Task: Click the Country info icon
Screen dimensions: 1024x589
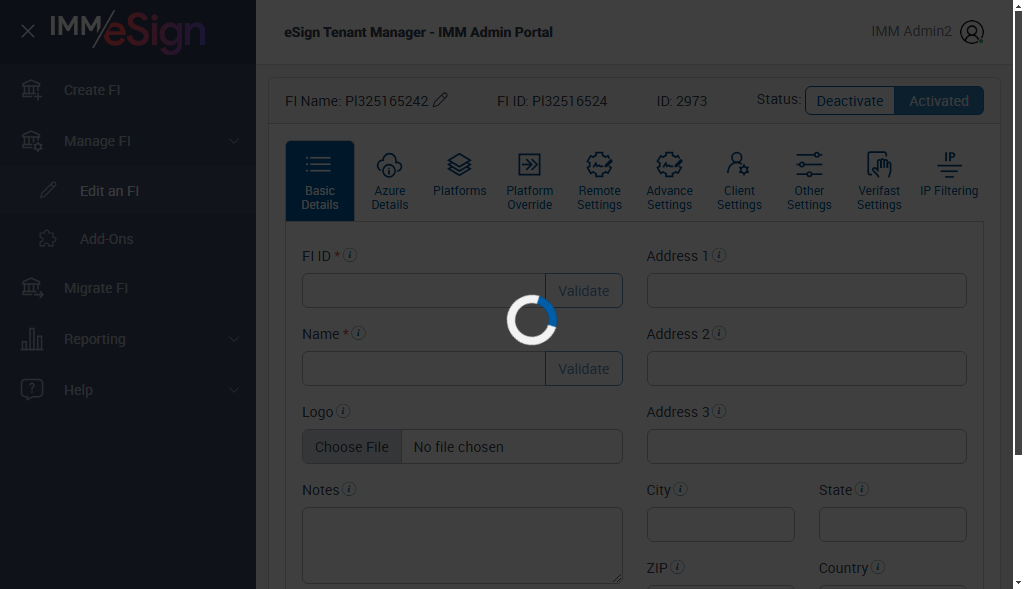Action: (x=878, y=567)
